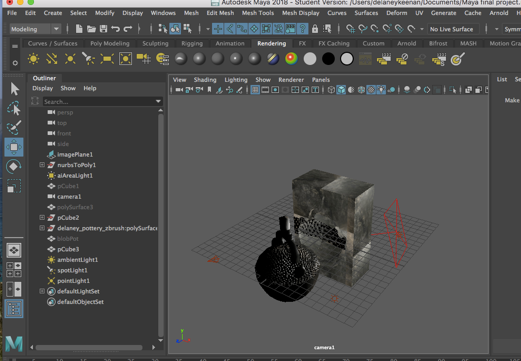The height and width of the screenshot is (361, 521).
Task: Click the open scene folder icon
Action: click(x=91, y=29)
